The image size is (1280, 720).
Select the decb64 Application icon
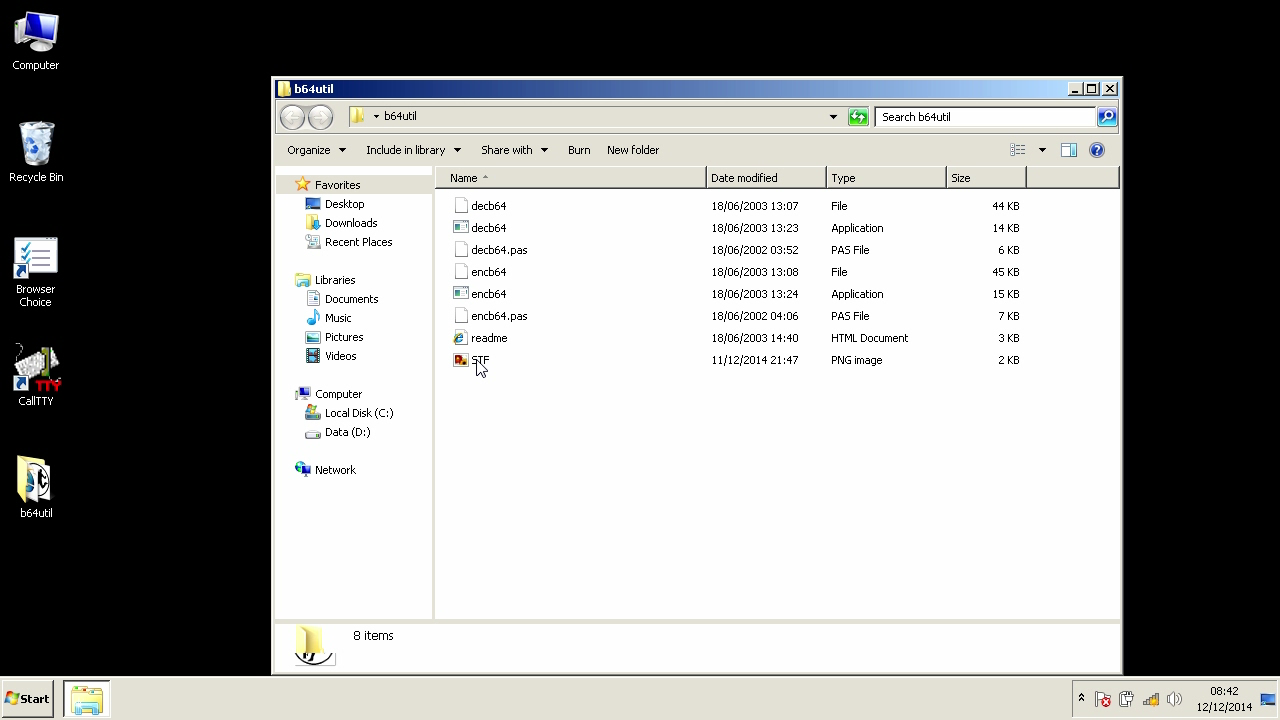(461, 228)
